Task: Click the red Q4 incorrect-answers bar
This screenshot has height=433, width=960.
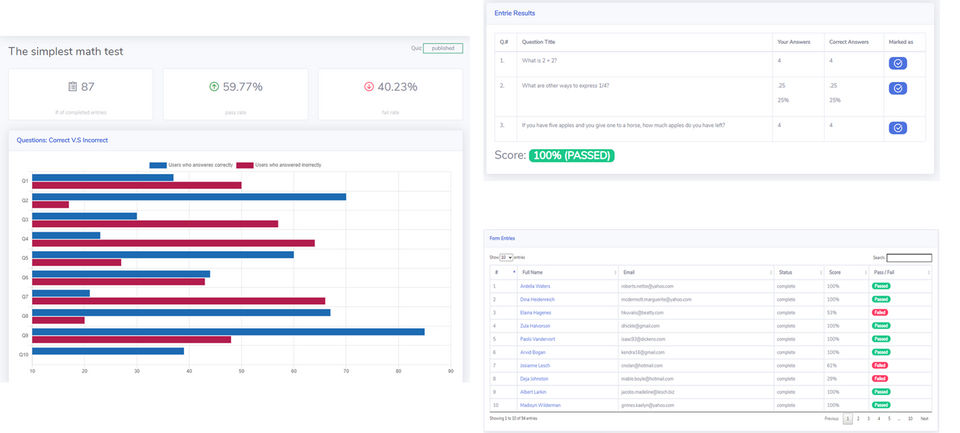Action: [173, 243]
